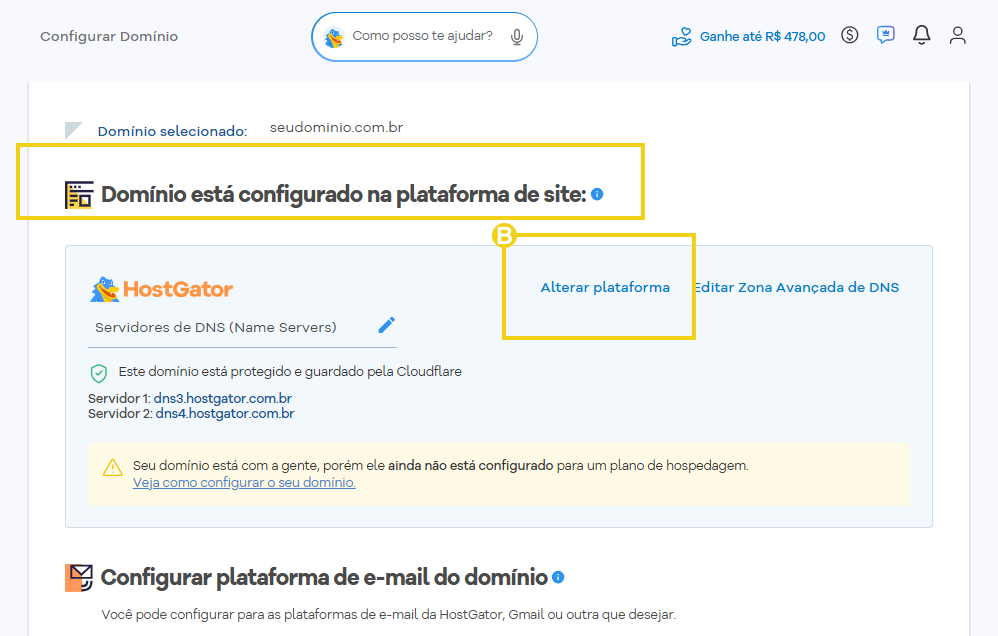The image size is (998, 636).
Task: Click the 'Domínio selecionado:' label
Action: coord(172,131)
